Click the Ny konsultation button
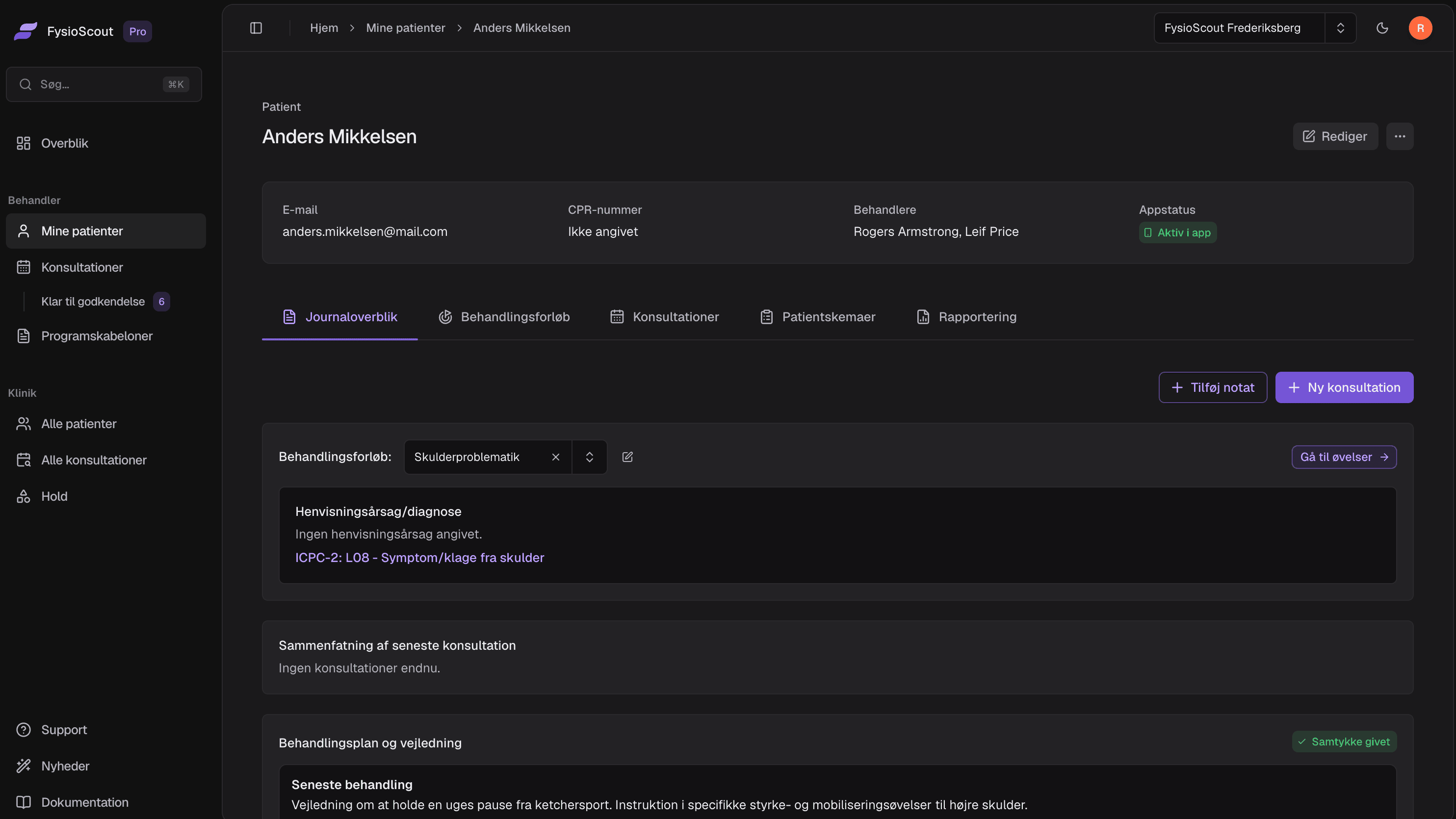This screenshot has width=1456, height=819. [1344, 387]
